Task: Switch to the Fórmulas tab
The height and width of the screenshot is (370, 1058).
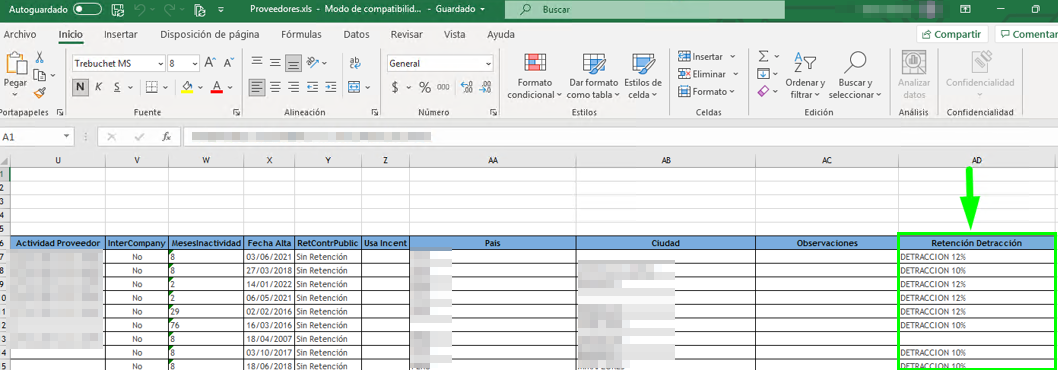Action: click(302, 34)
